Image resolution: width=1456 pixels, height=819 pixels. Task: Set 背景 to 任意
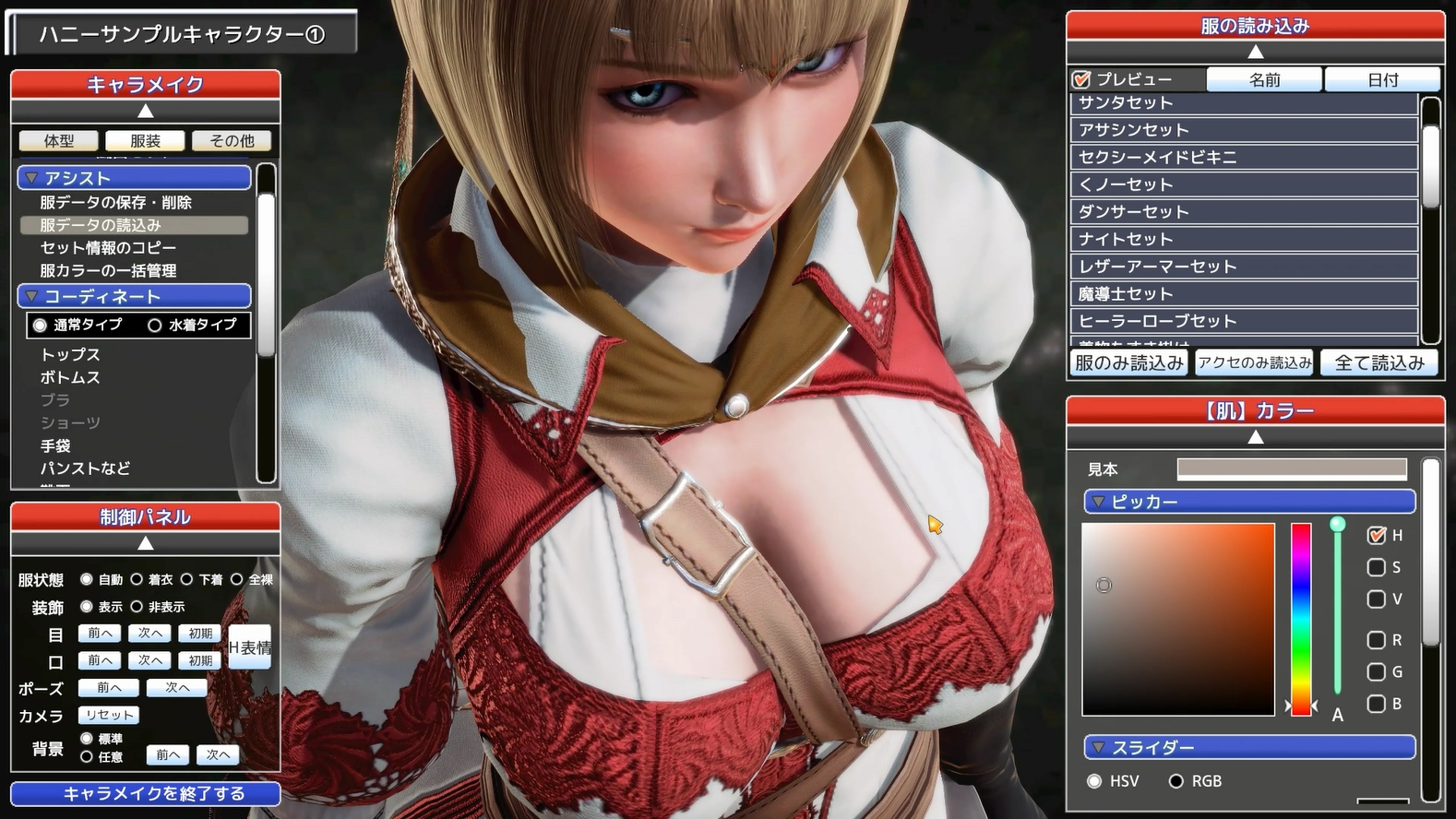point(87,756)
